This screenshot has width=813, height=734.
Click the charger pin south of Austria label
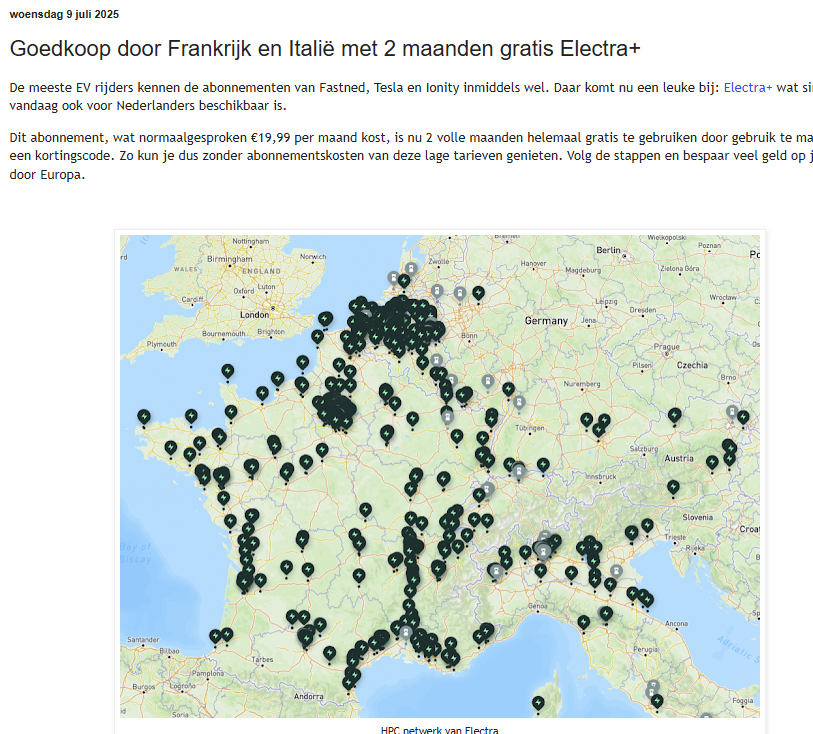[x=673, y=487]
